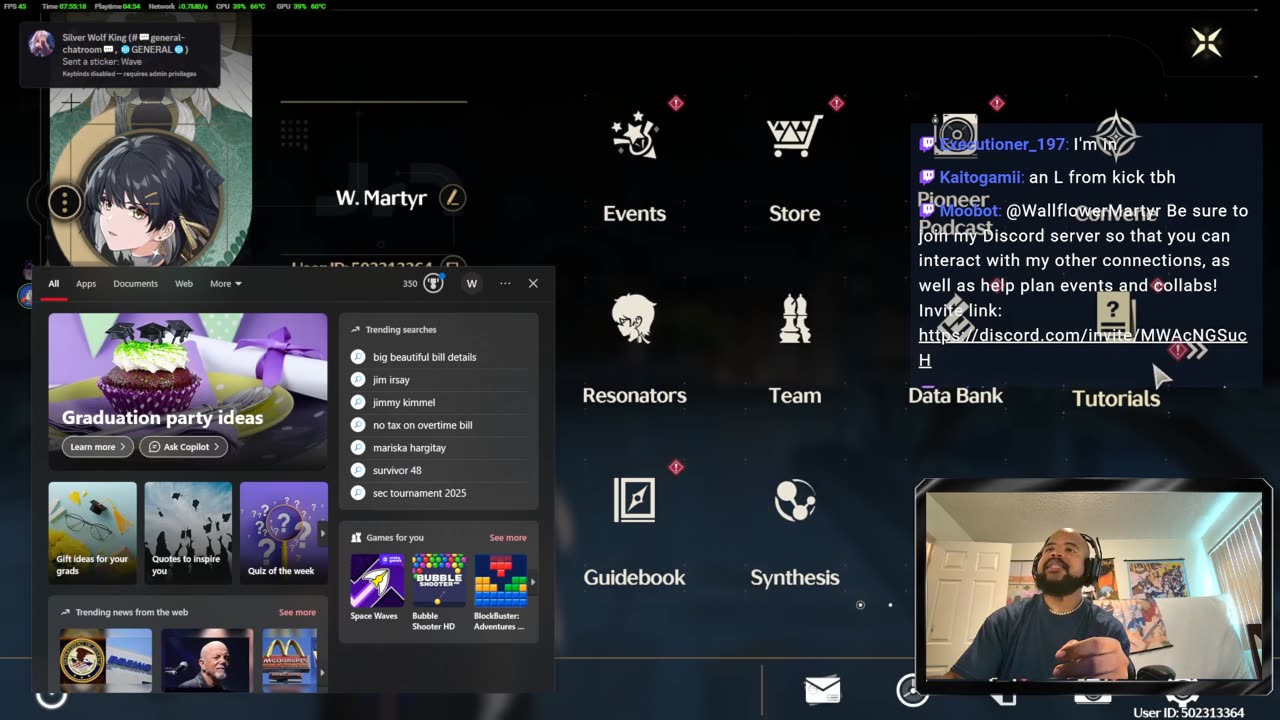Advance the featured cards carousel arrow
1280x720 pixels.
coord(322,534)
